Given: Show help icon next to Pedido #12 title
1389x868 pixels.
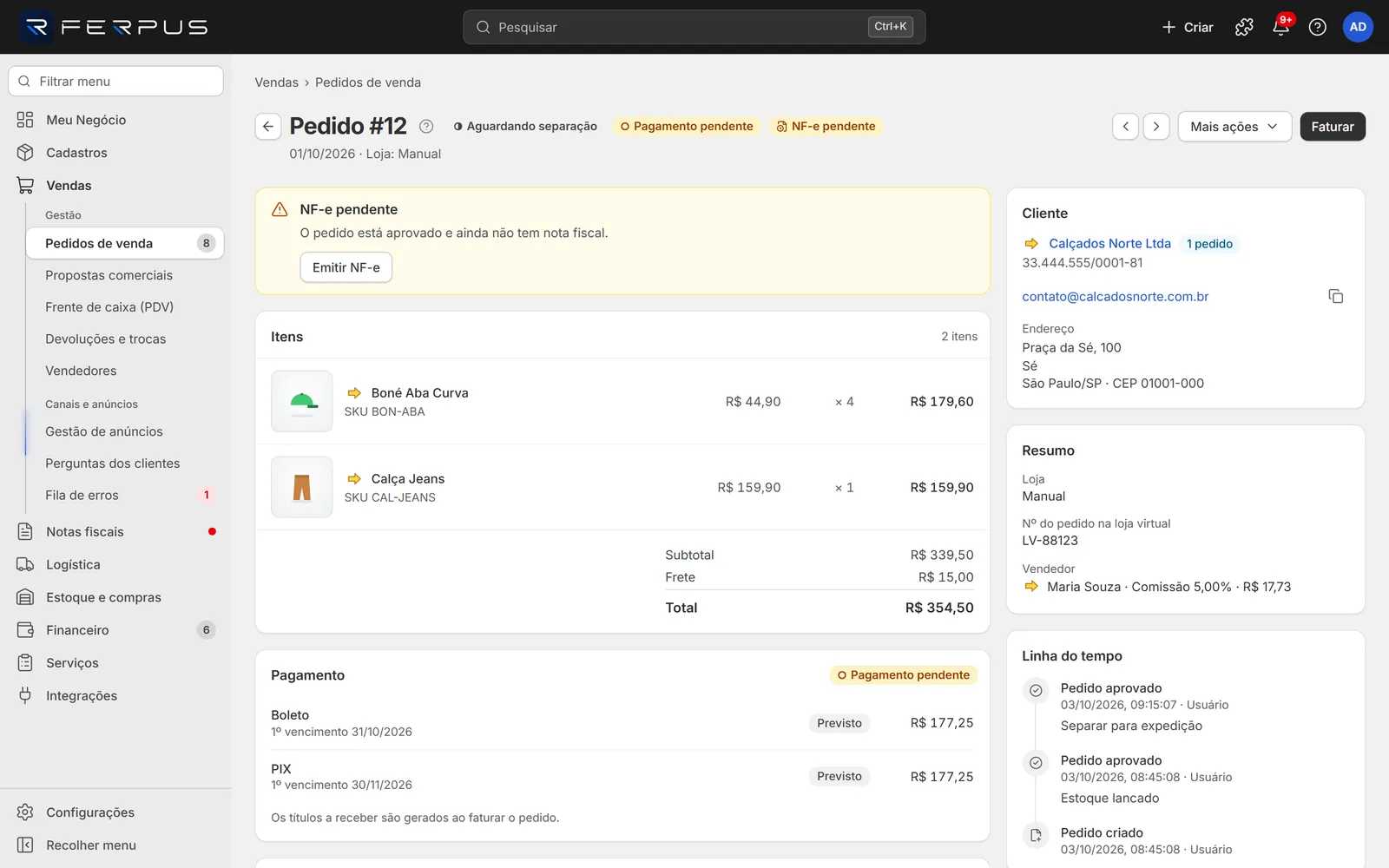Looking at the screenshot, I should click(426, 127).
